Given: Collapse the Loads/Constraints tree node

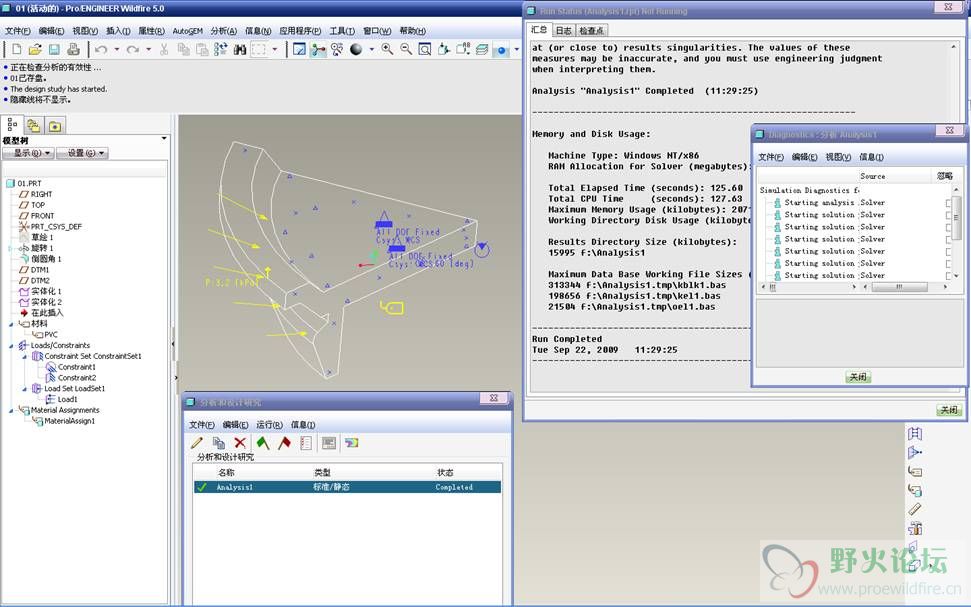Looking at the screenshot, I should click(11, 346).
